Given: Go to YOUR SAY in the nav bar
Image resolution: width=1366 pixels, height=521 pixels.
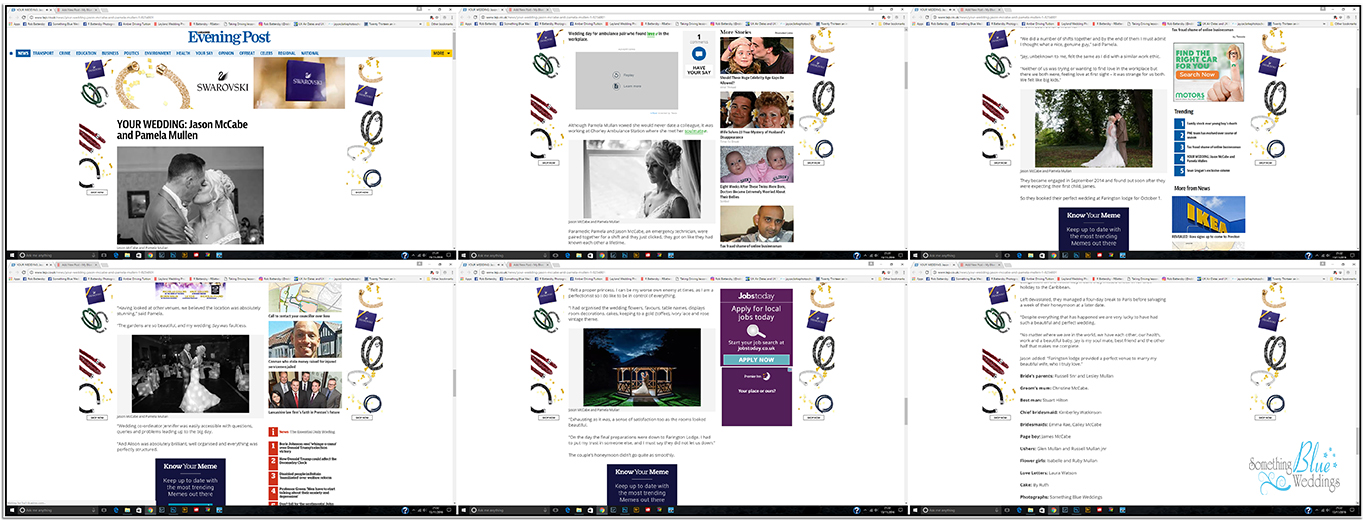Looking at the screenshot, I should [204, 53].
